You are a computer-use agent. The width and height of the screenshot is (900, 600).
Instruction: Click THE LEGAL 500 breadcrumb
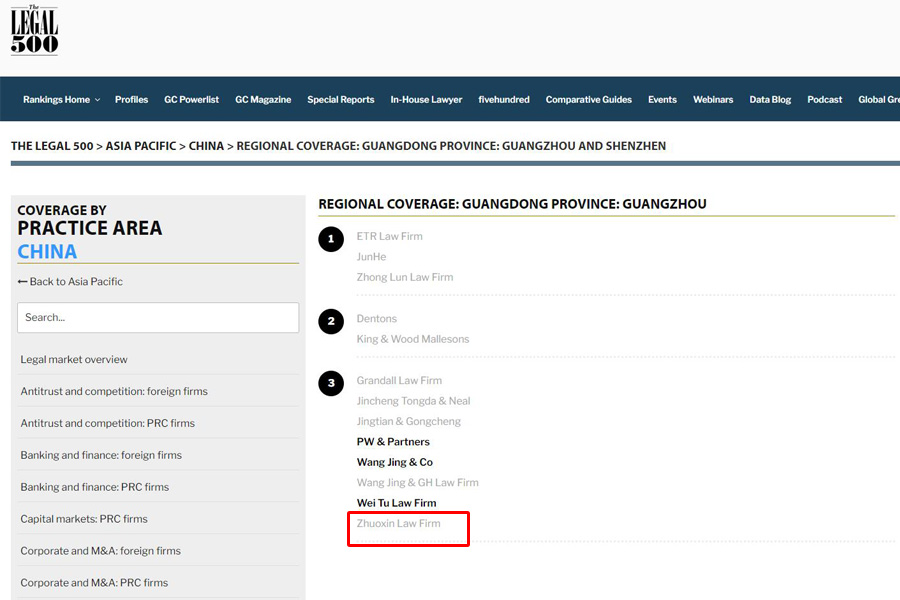(x=52, y=146)
